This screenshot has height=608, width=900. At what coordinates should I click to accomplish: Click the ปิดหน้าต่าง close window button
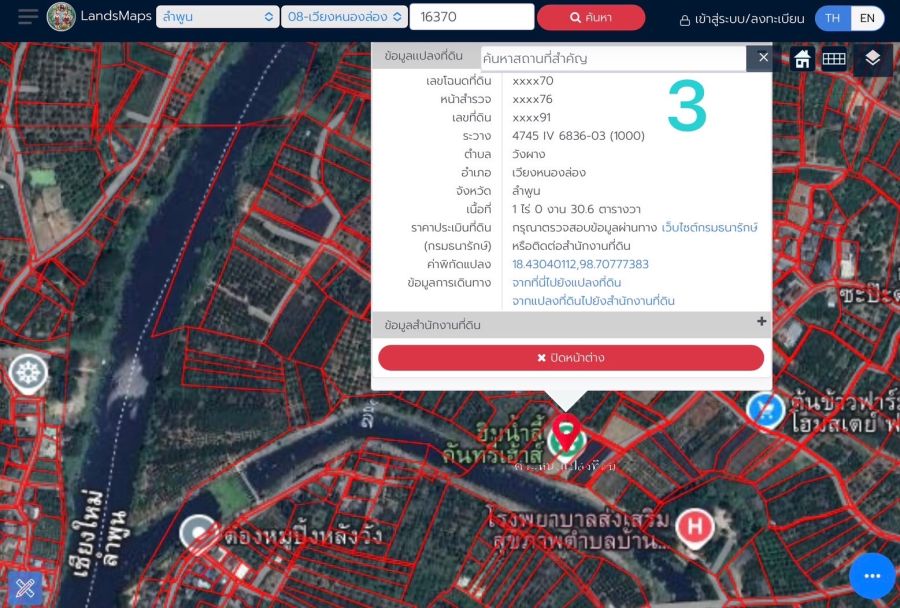coord(571,358)
